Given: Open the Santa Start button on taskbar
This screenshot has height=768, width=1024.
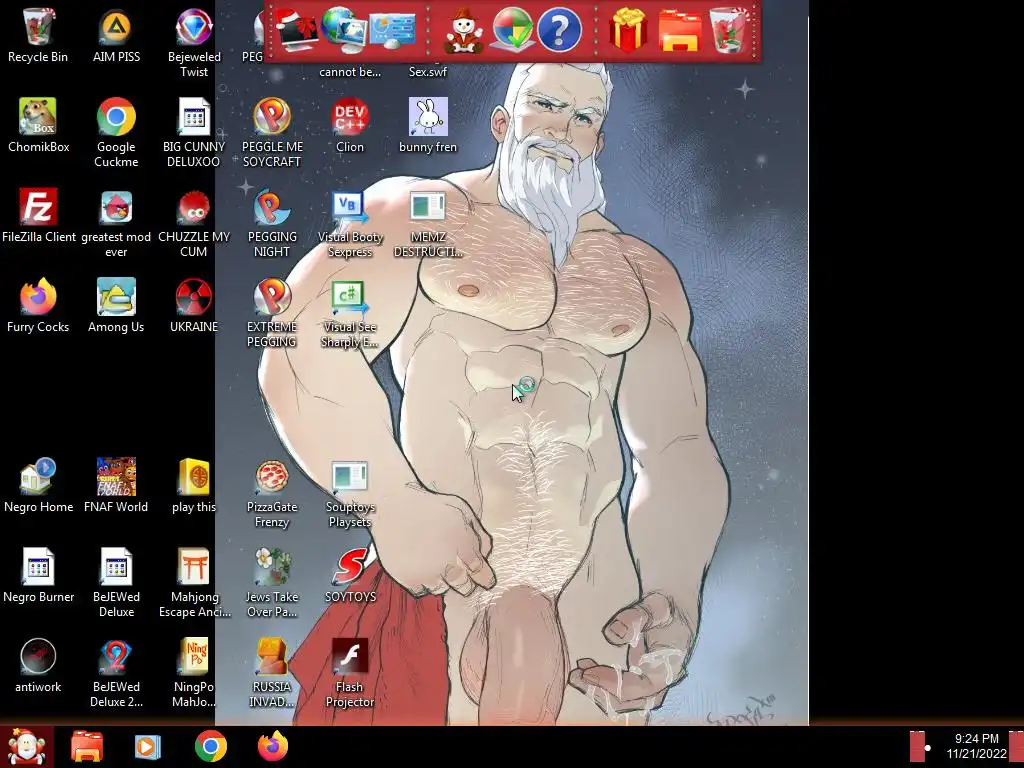Looking at the screenshot, I should click(26, 746).
